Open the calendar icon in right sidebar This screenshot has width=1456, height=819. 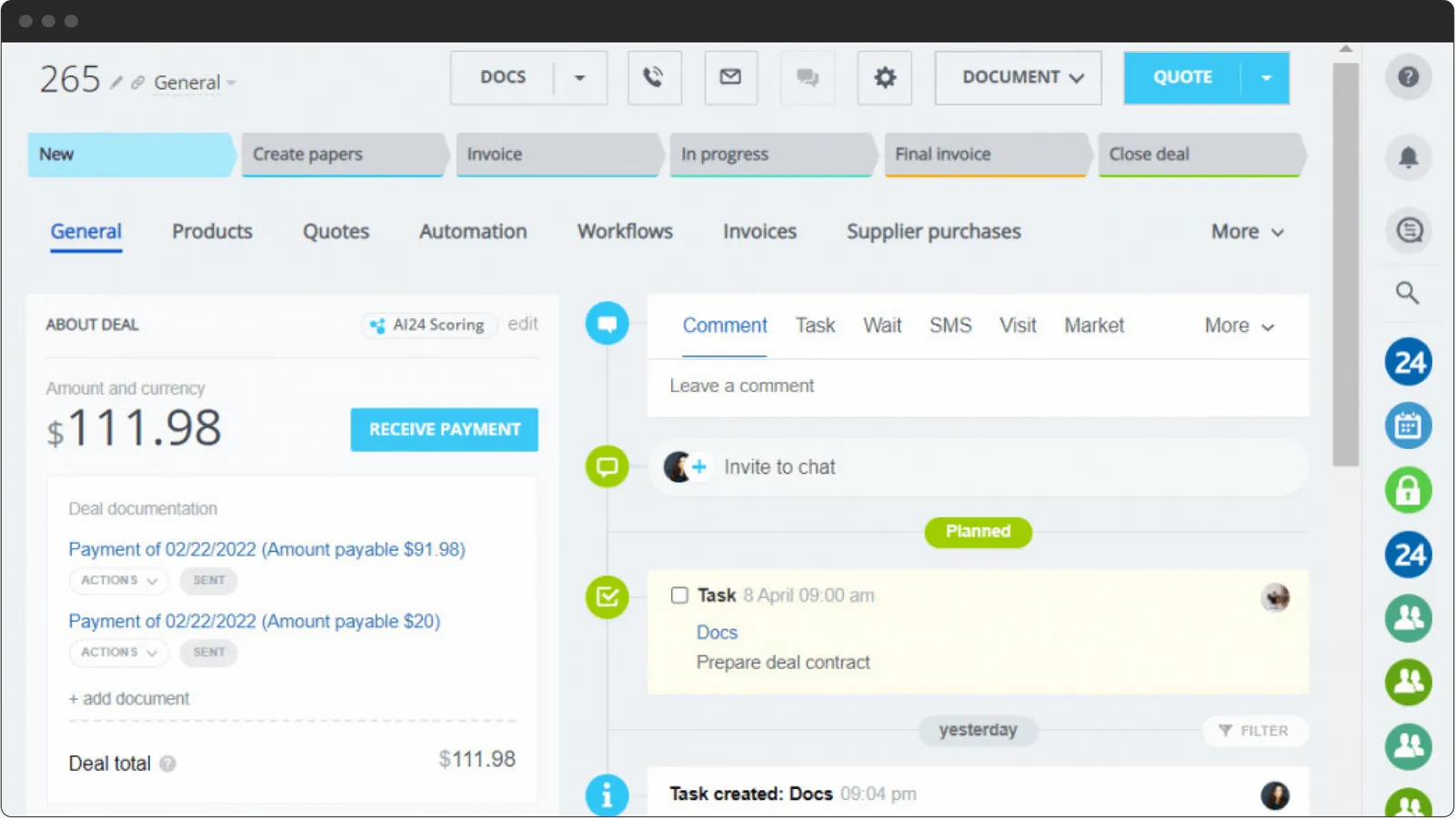coord(1408,425)
